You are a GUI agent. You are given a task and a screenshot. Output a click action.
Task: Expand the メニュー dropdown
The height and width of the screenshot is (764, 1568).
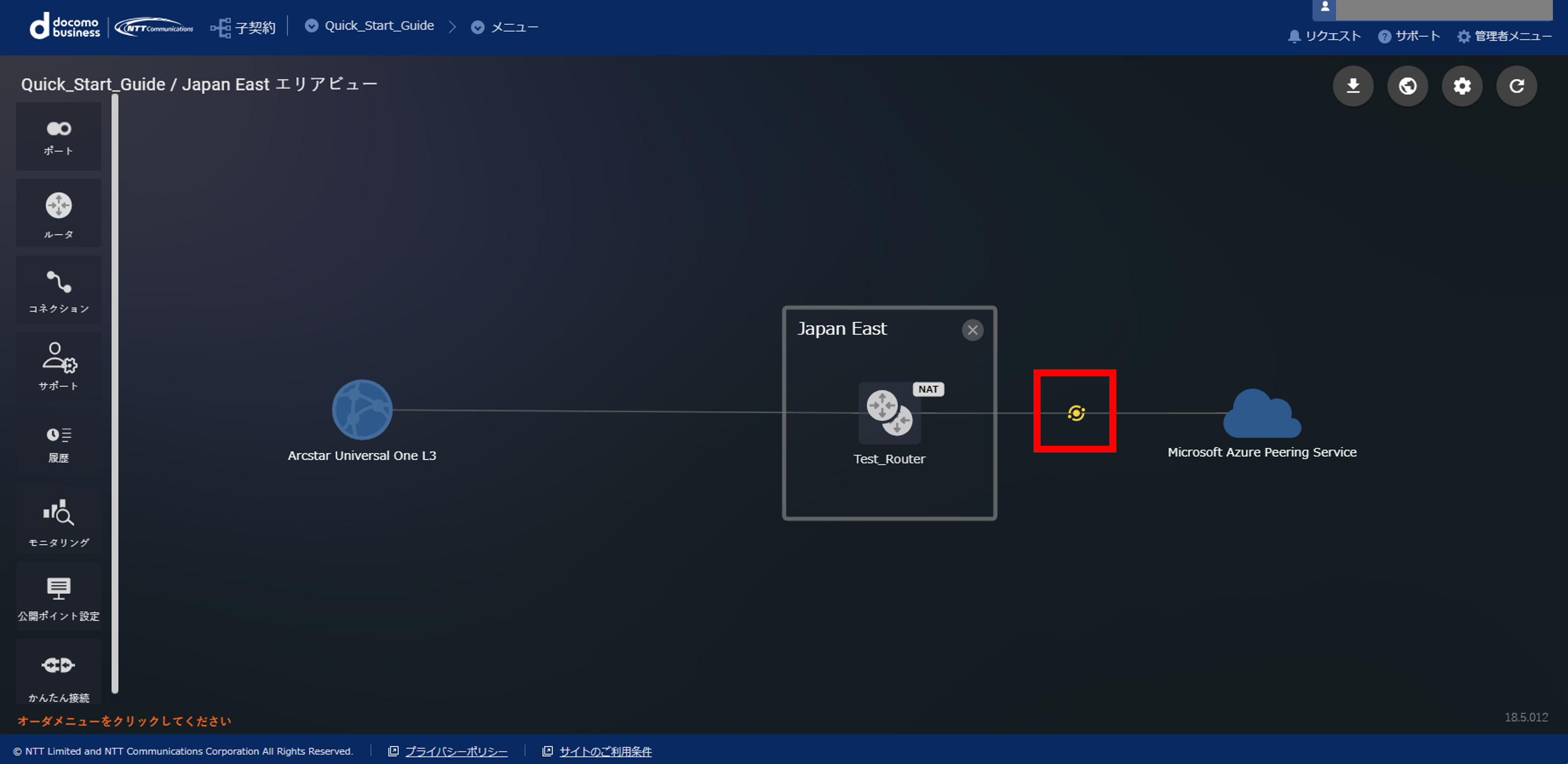(505, 27)
